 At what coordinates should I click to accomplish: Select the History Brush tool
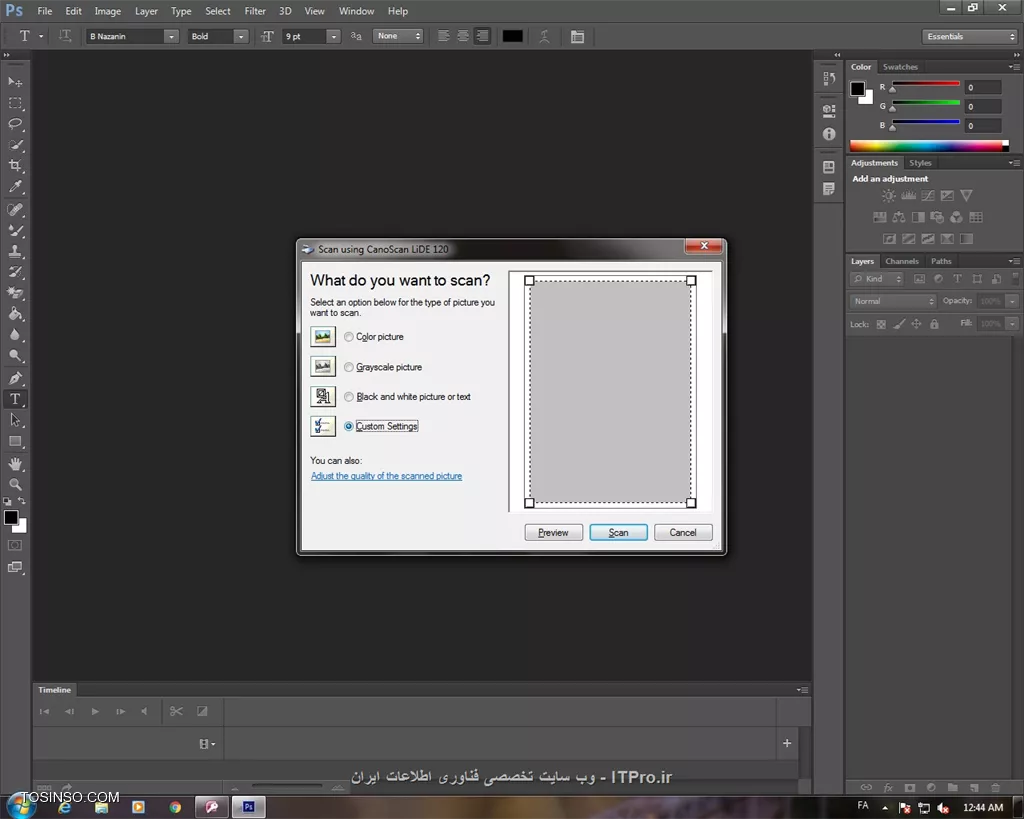[15, 272]
